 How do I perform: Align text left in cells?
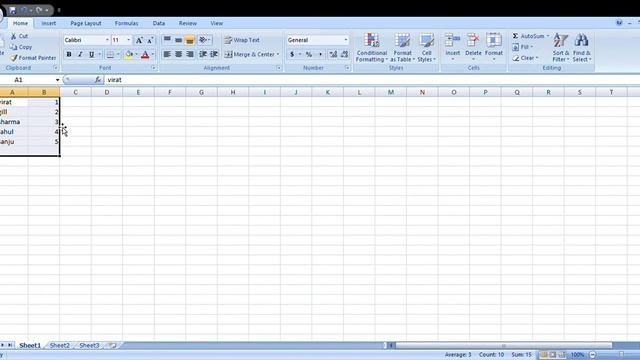pos(167,54)
